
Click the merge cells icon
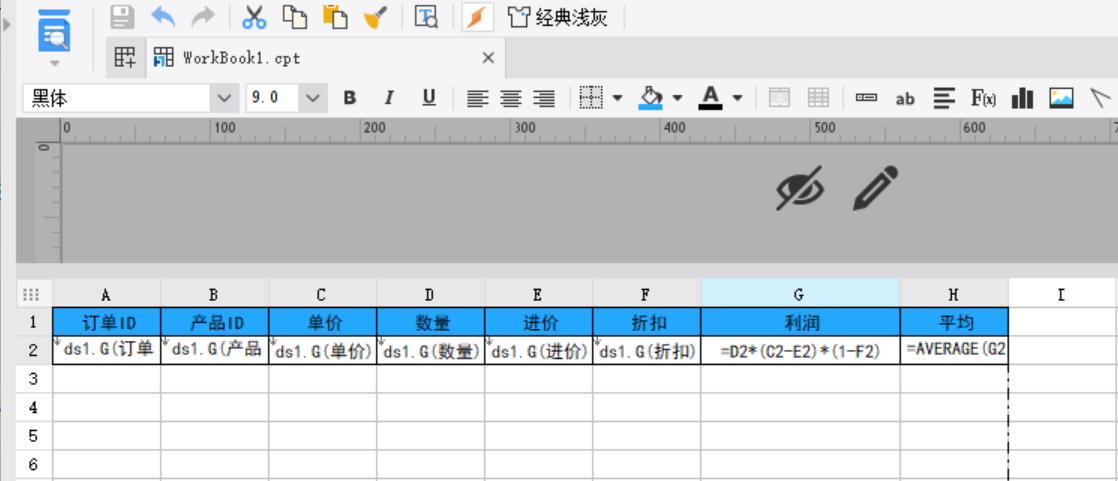[x=779, y=98]
